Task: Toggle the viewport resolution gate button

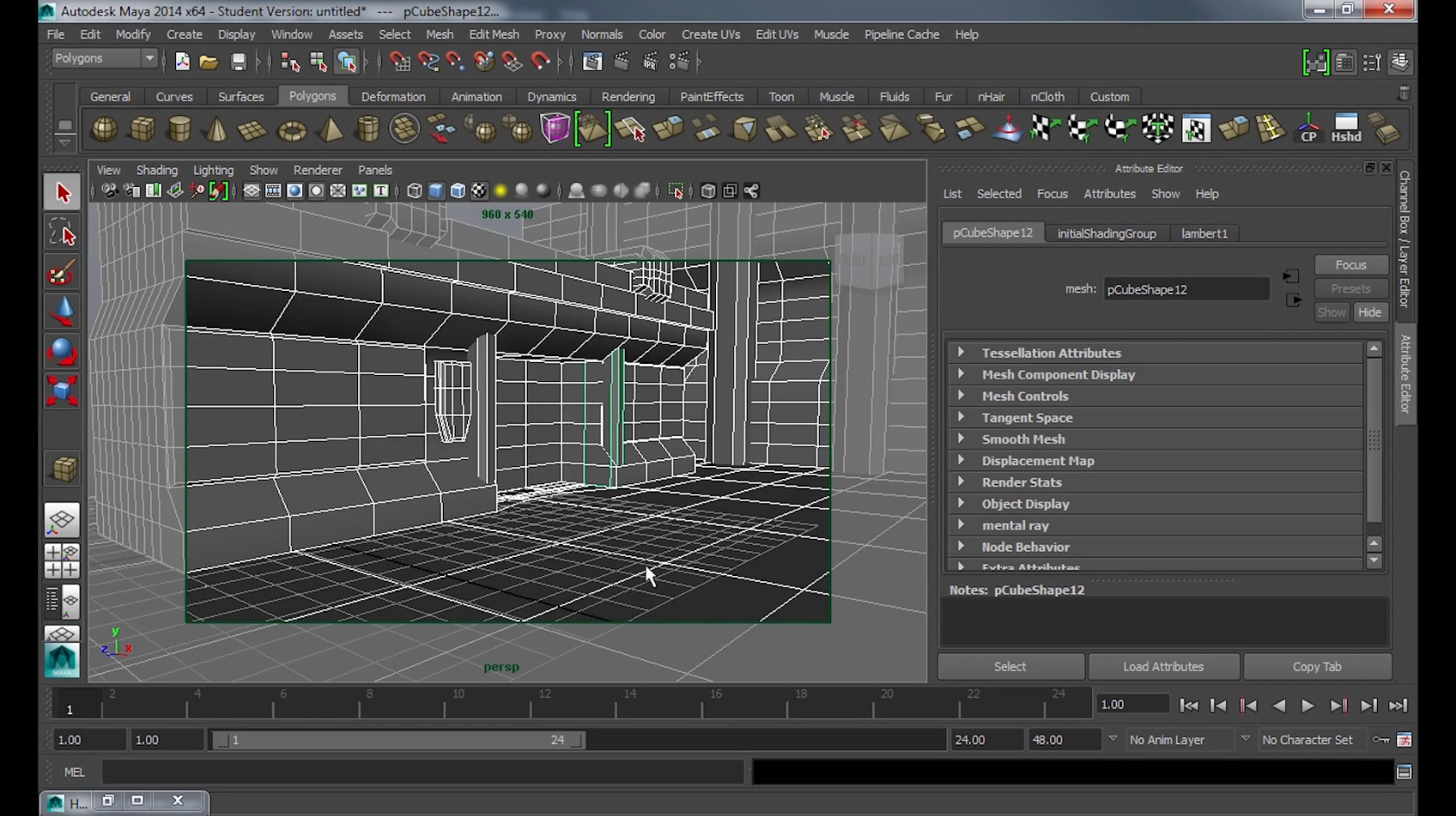Action: 295,191
